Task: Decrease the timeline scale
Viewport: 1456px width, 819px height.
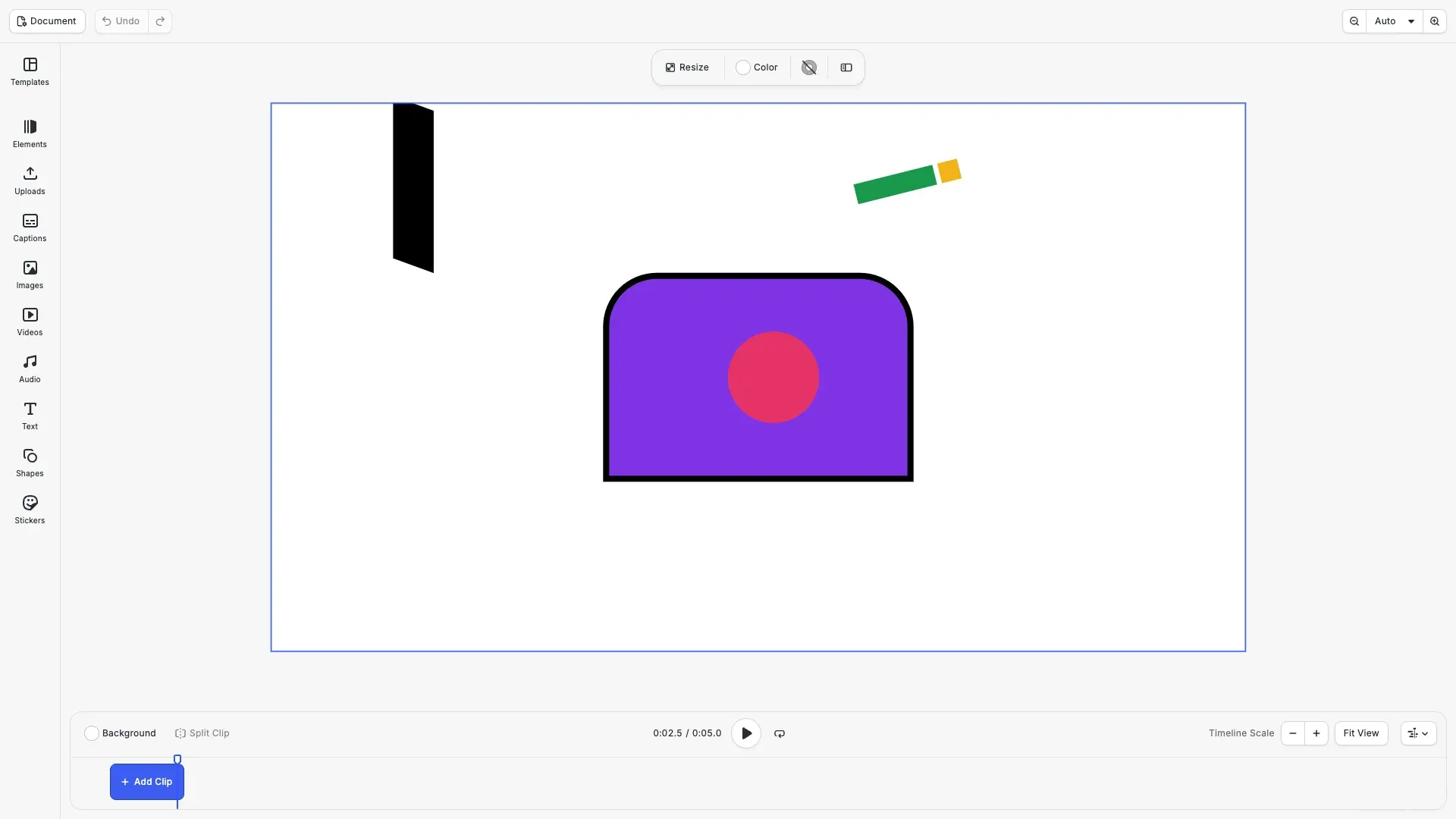Action: (x=1293, y=733)
